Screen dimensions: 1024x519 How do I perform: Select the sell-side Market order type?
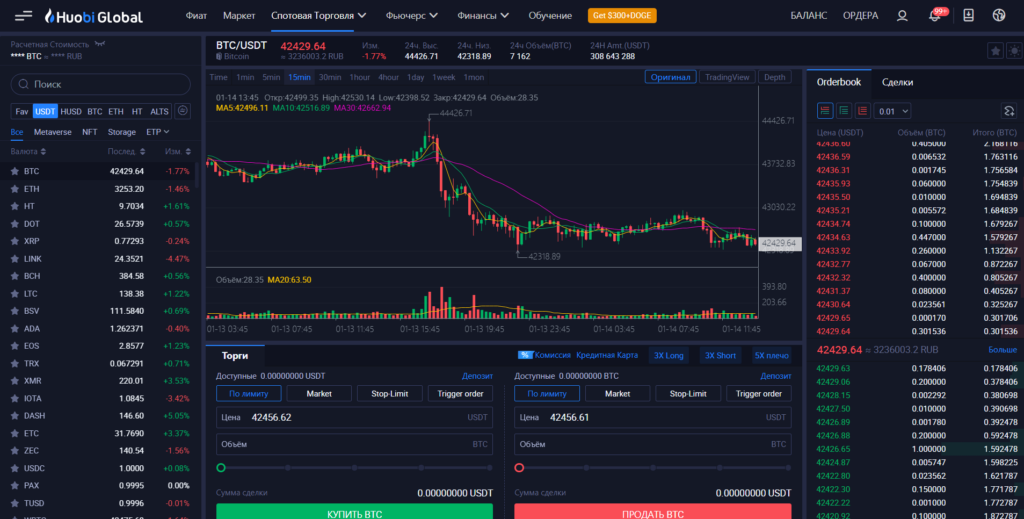(617, 394)
